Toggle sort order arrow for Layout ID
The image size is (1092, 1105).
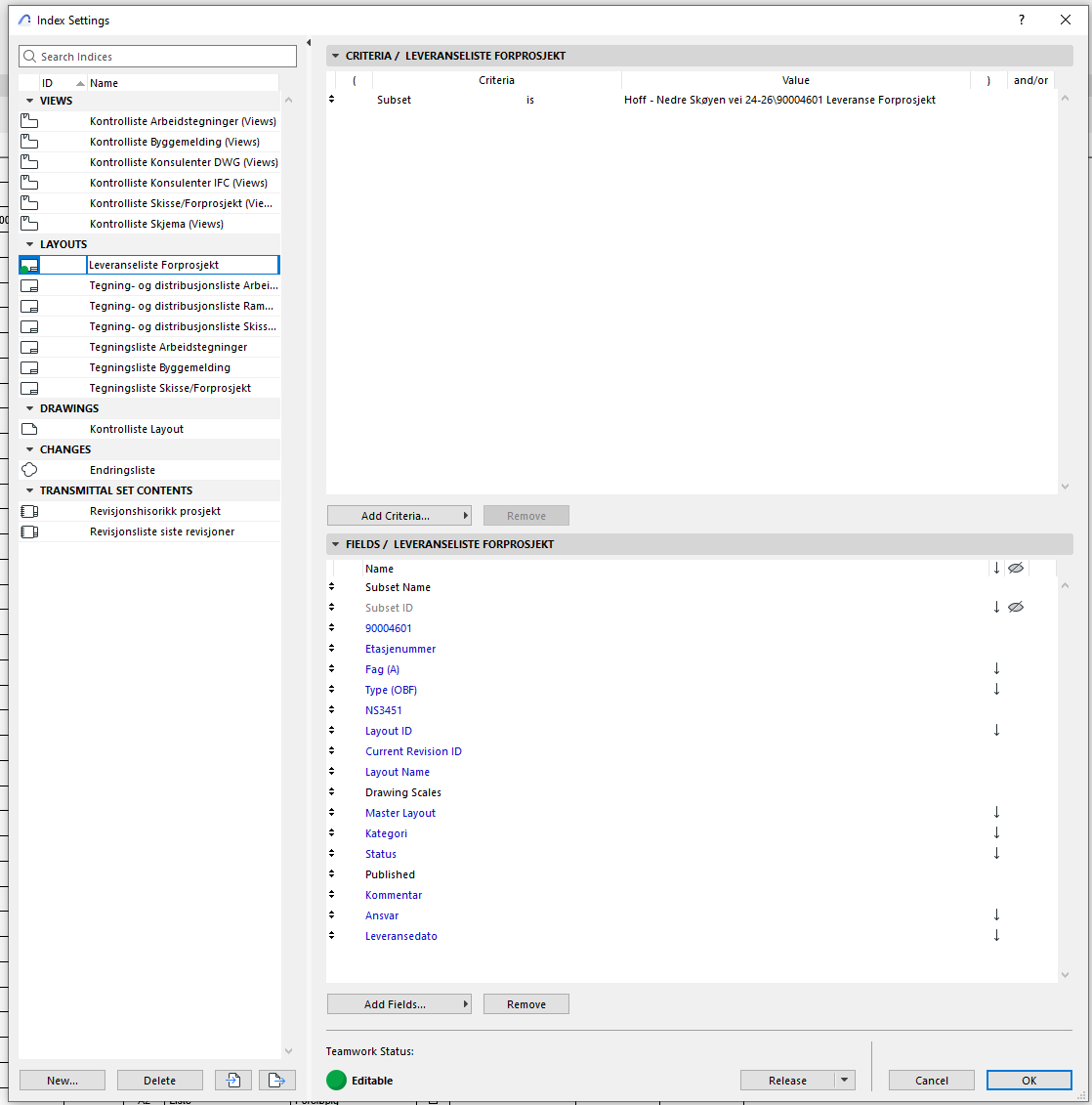[x=996, y=731]
